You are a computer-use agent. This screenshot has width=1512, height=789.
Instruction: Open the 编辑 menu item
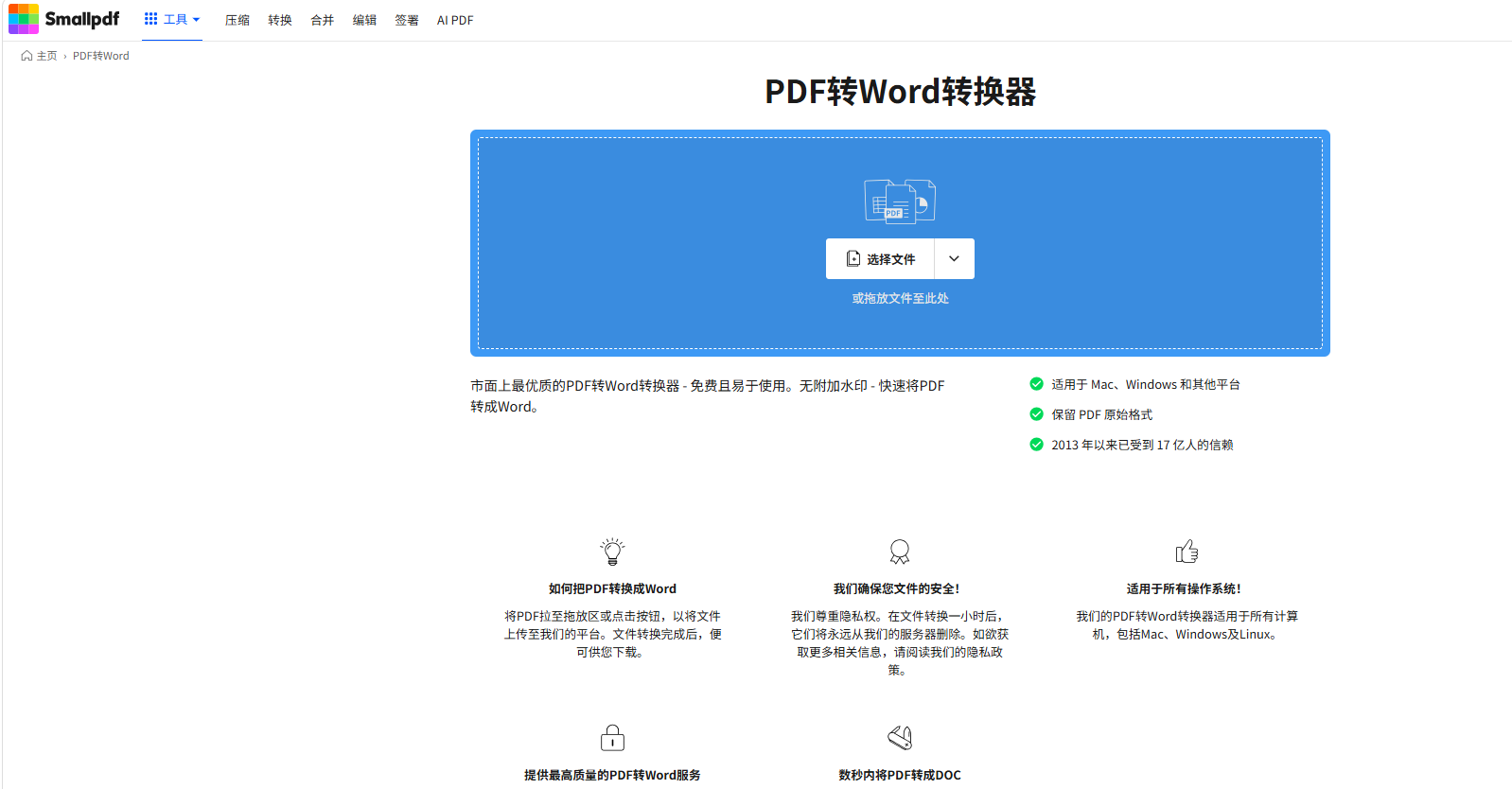pos(364,20)
